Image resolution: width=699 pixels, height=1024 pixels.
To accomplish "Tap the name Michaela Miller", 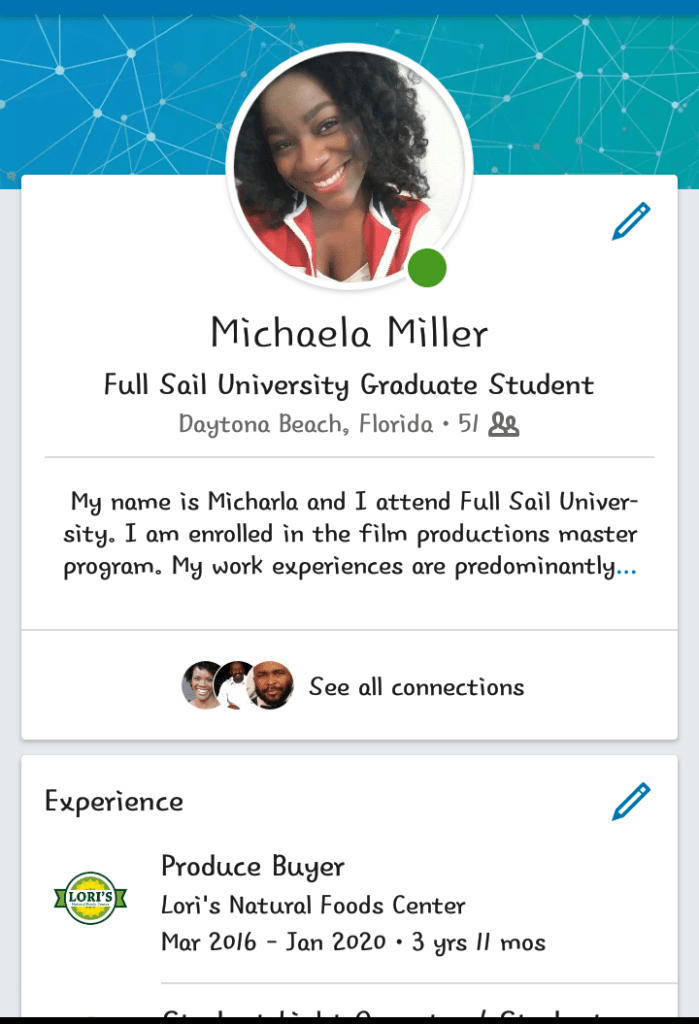I will click(x=349, y=332).
